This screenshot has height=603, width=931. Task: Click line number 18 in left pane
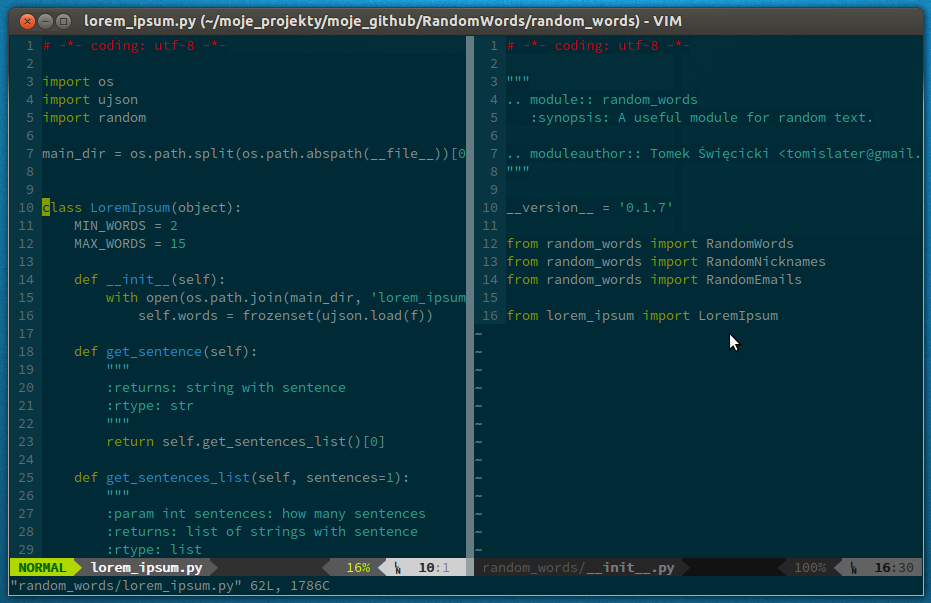[26, 352]
